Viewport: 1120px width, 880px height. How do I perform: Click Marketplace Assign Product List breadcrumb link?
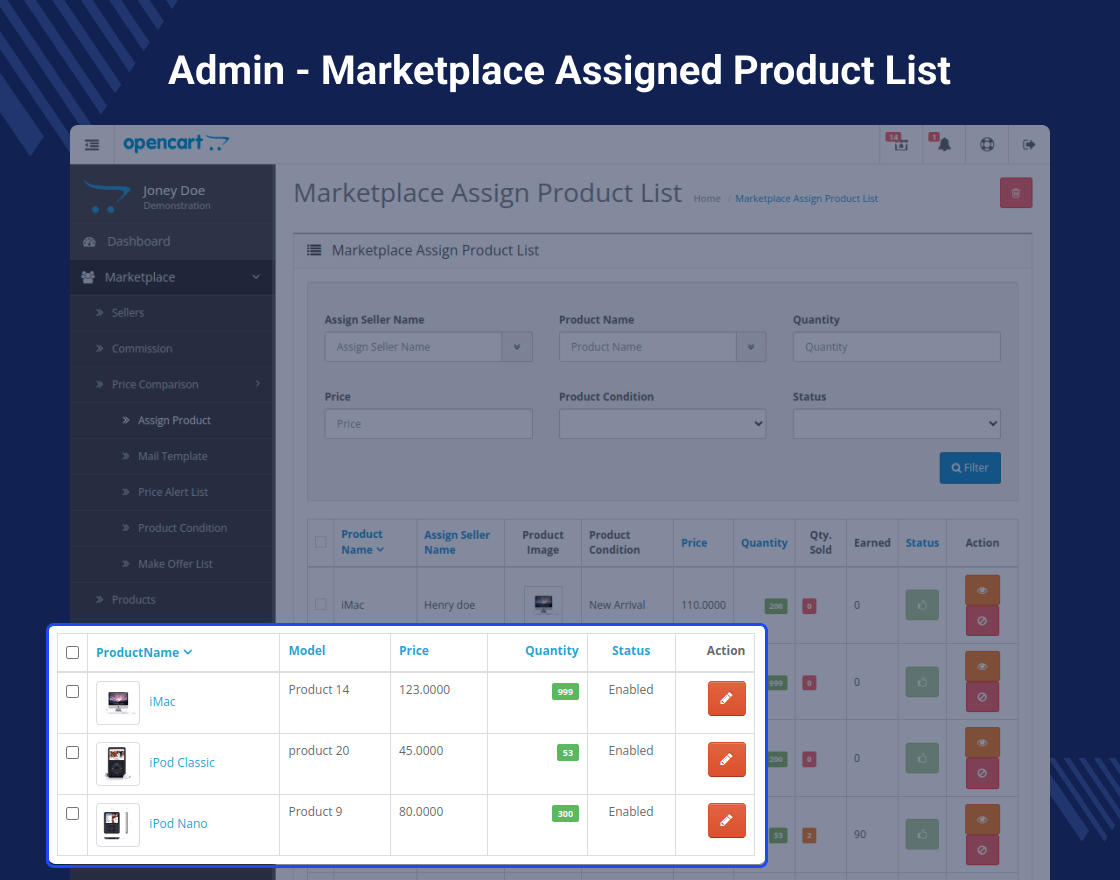(806, 199)
